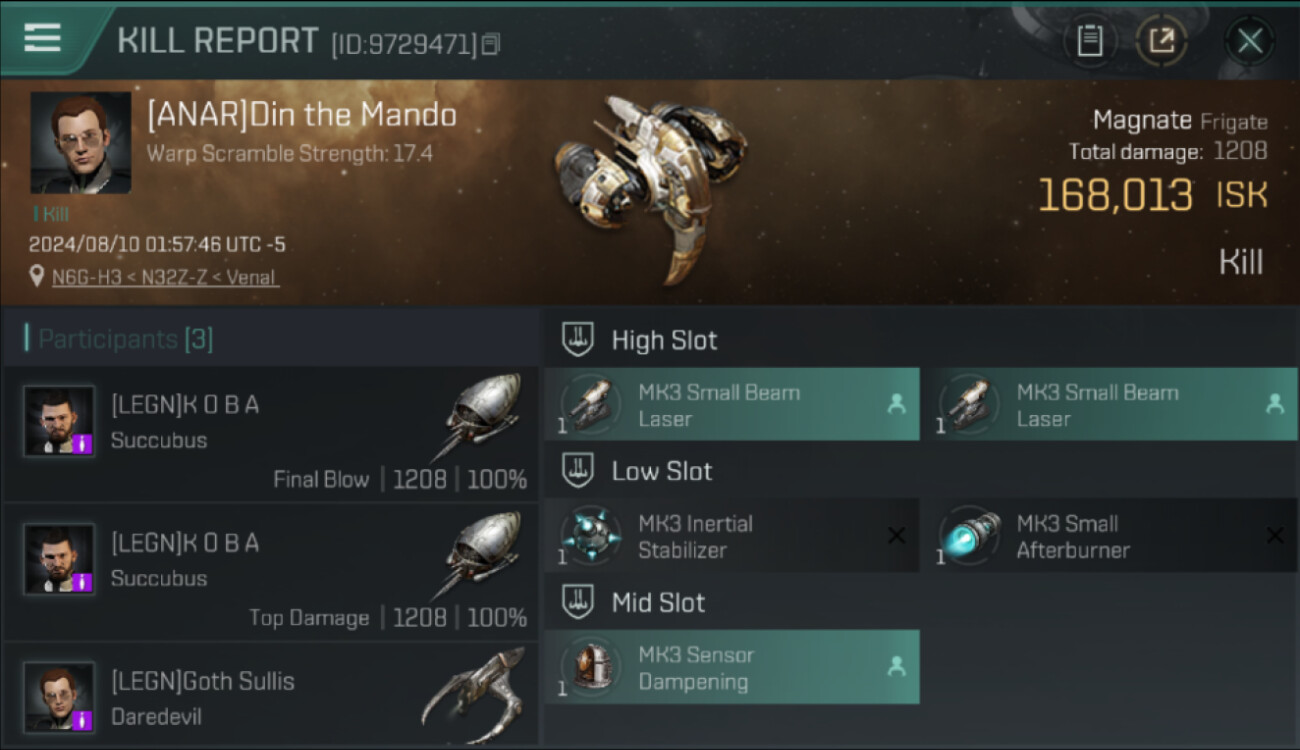Click the share export icon
The height and width of the screenshot is (750, 1300).
(1161, 41)
